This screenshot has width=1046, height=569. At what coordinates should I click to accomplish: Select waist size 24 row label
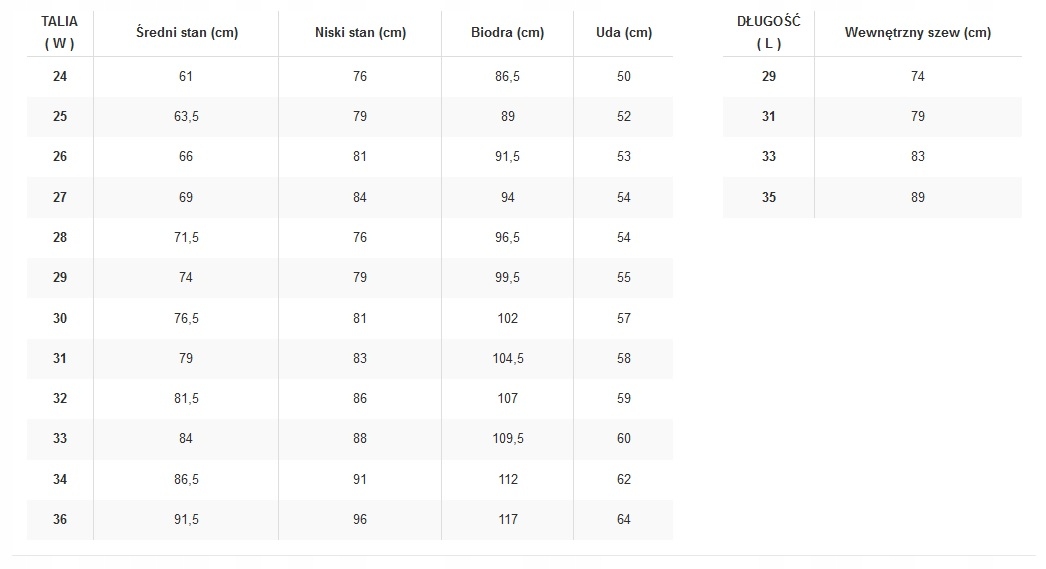(x=60, y=76)
